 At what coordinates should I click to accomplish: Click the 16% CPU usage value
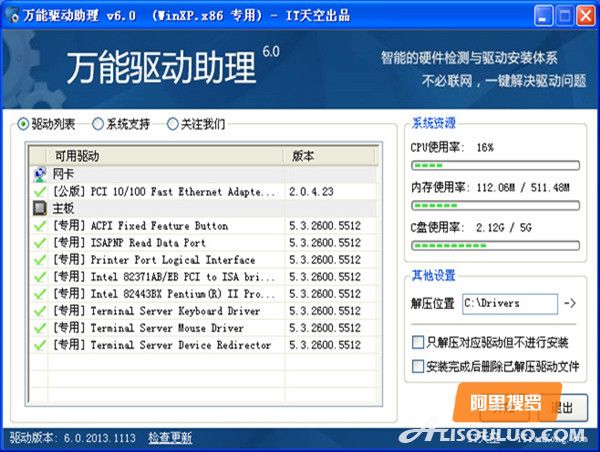[x=485, y=147]
